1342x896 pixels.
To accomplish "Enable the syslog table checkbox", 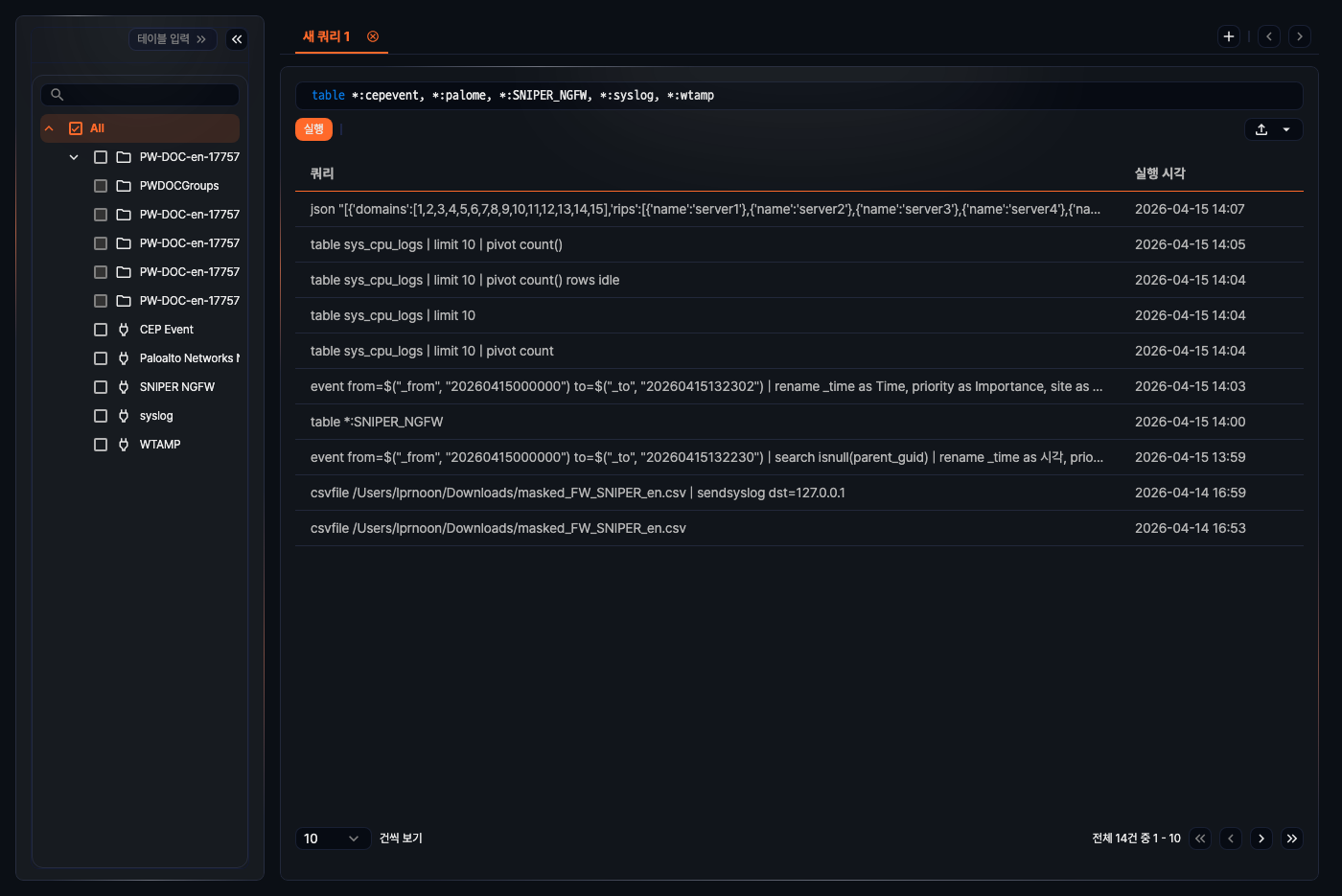I will (101, 416).
